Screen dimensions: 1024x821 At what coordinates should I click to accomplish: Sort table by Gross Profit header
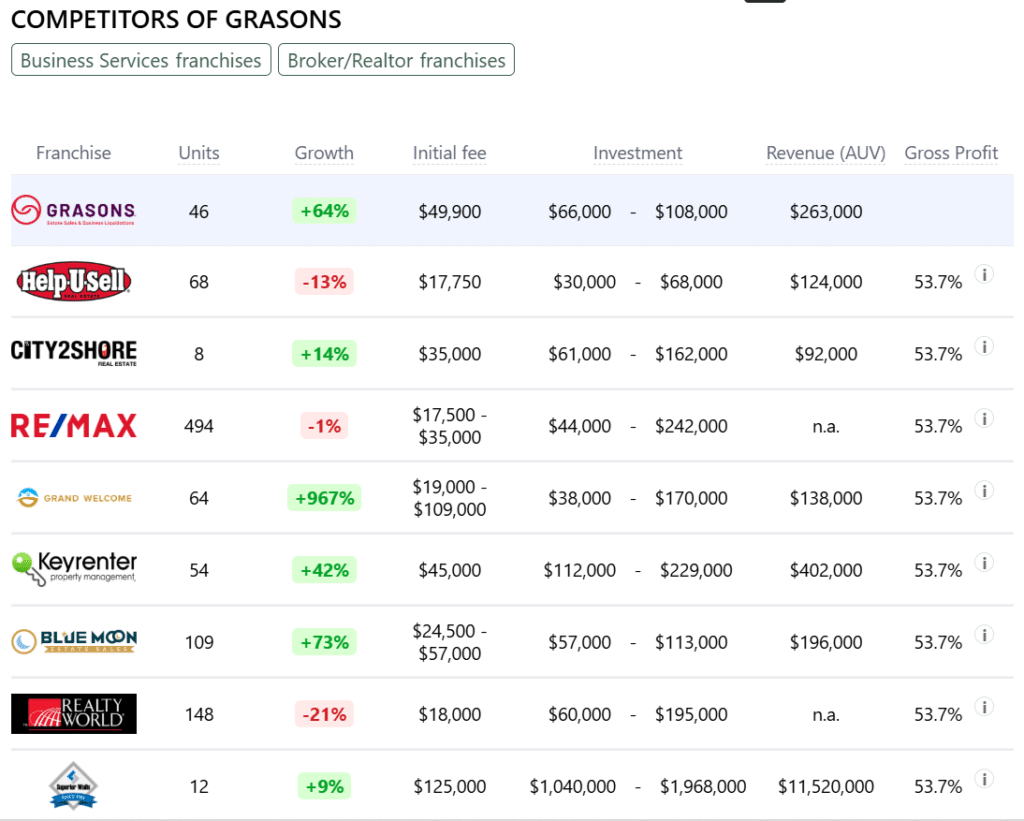click(x=951, y=153)
